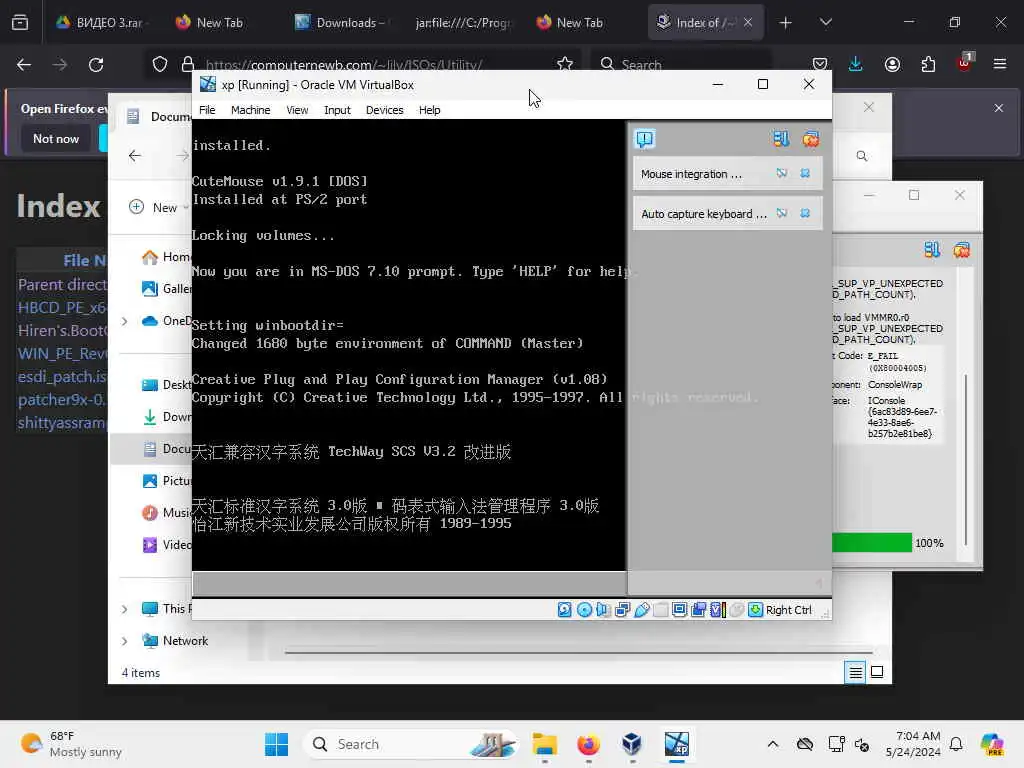This screenshot has height=768, width=1024.
Task: Open the Machine menu in VirtualBox VM window
Action: [x=250, y=110]
